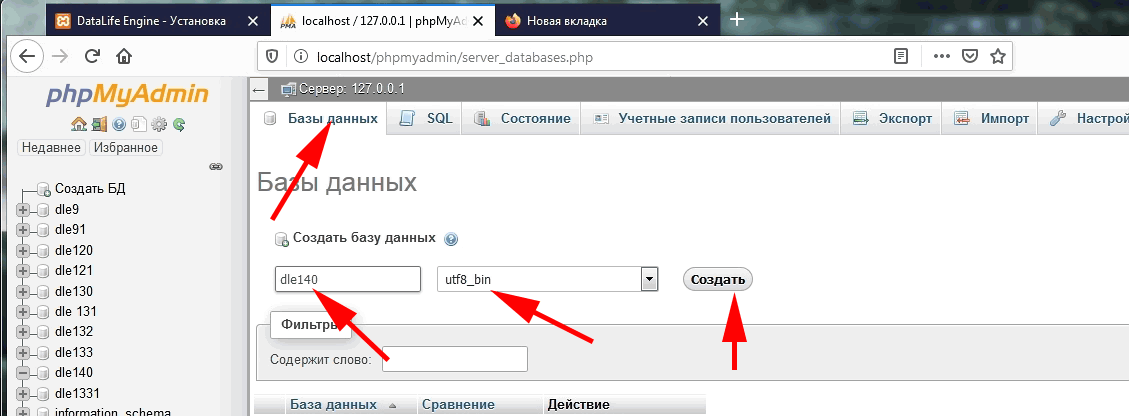Click the dle9 database icon in tree
The width and height of the screenshot is (1129, 416).
[42, 210]
